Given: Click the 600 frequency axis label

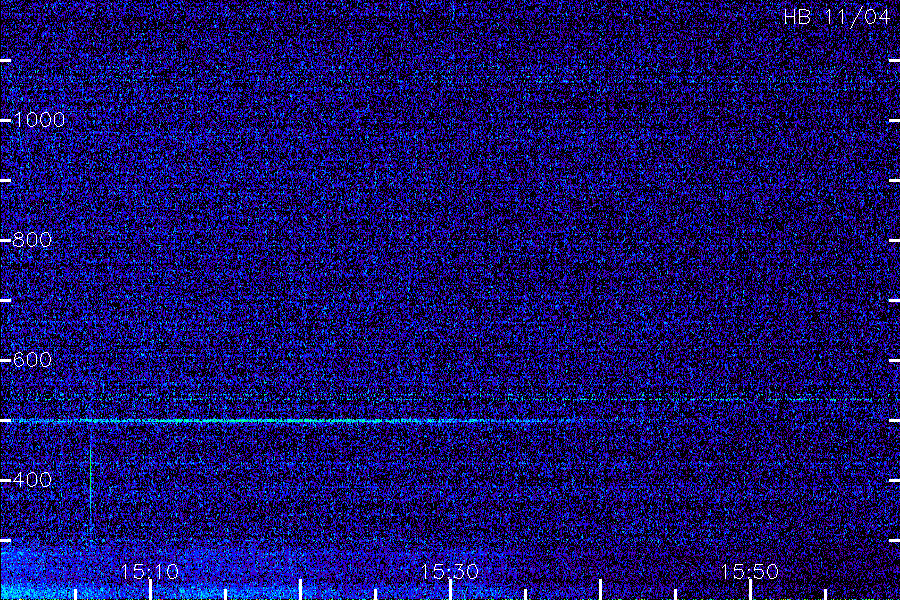Looking at the screenshot, I should tap(32, 359).
